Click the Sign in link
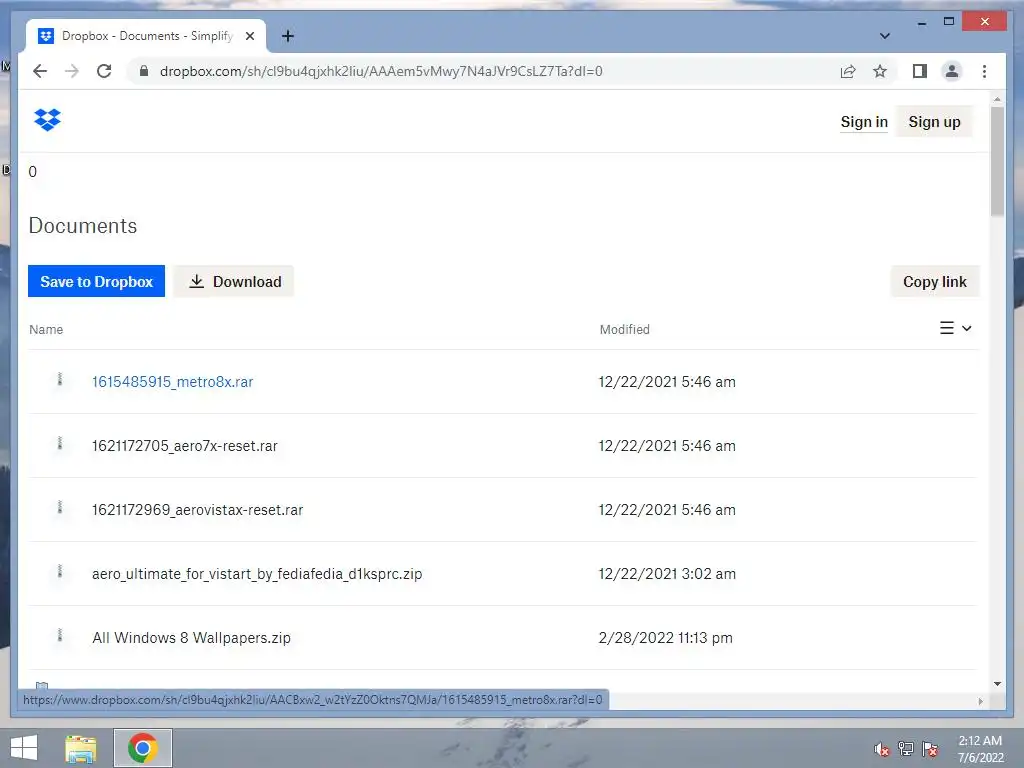The image size is (1024, 768). [864, 122]
